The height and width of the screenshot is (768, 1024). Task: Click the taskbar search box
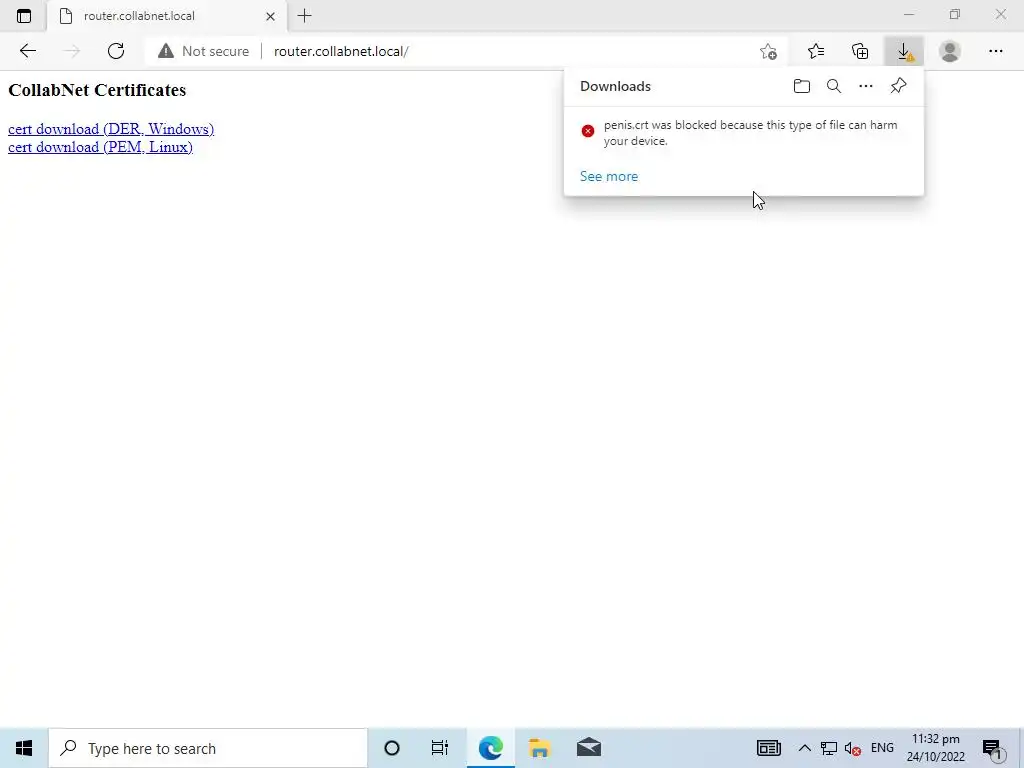pyautogui.click(x=208, y=748)
